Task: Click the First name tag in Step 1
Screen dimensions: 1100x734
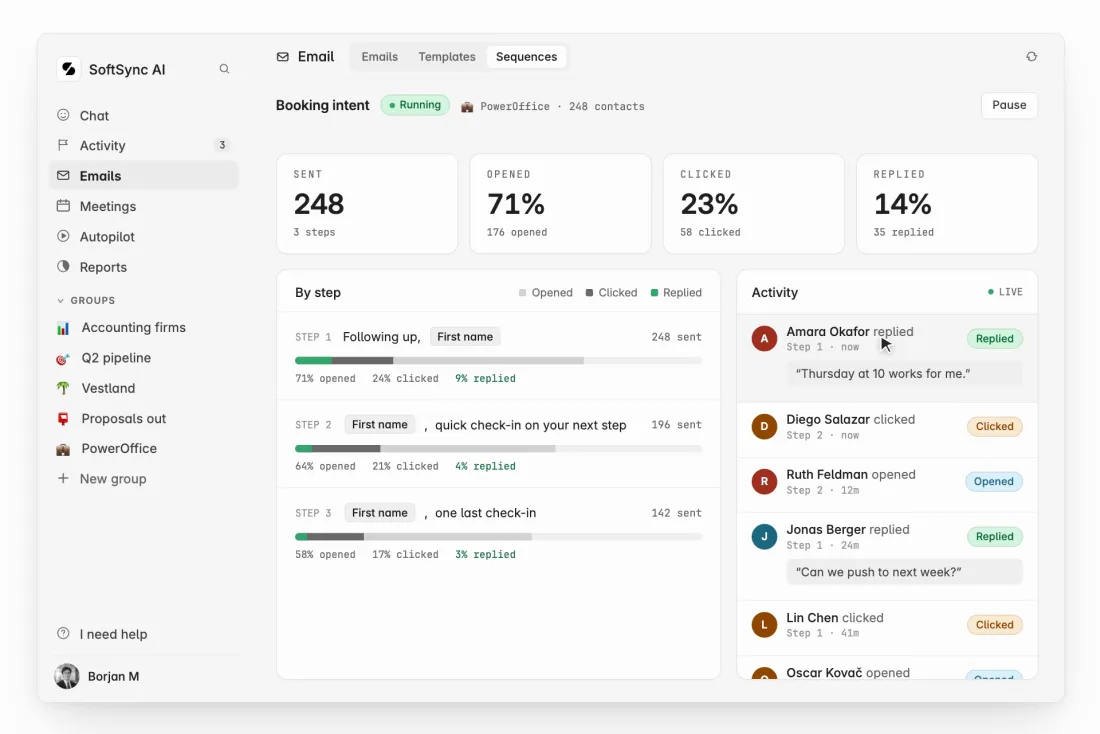Action: pos(464,337)
